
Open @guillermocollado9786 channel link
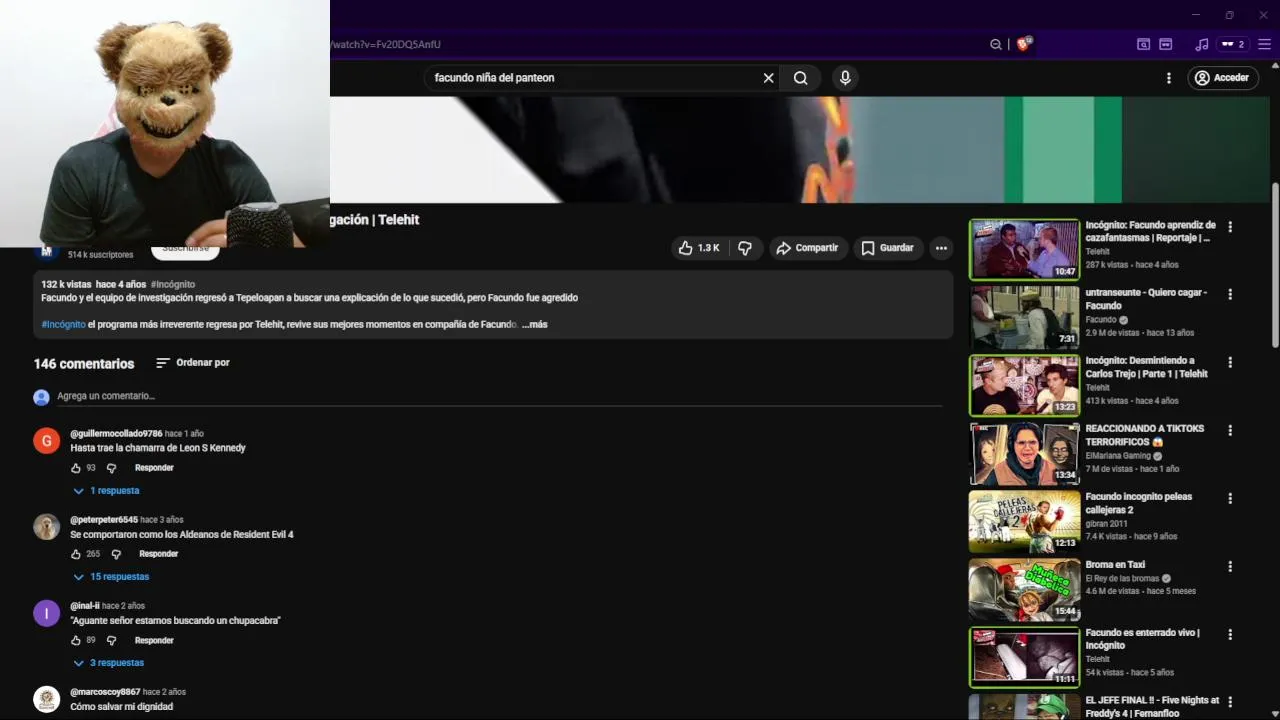tap(116, 434)
